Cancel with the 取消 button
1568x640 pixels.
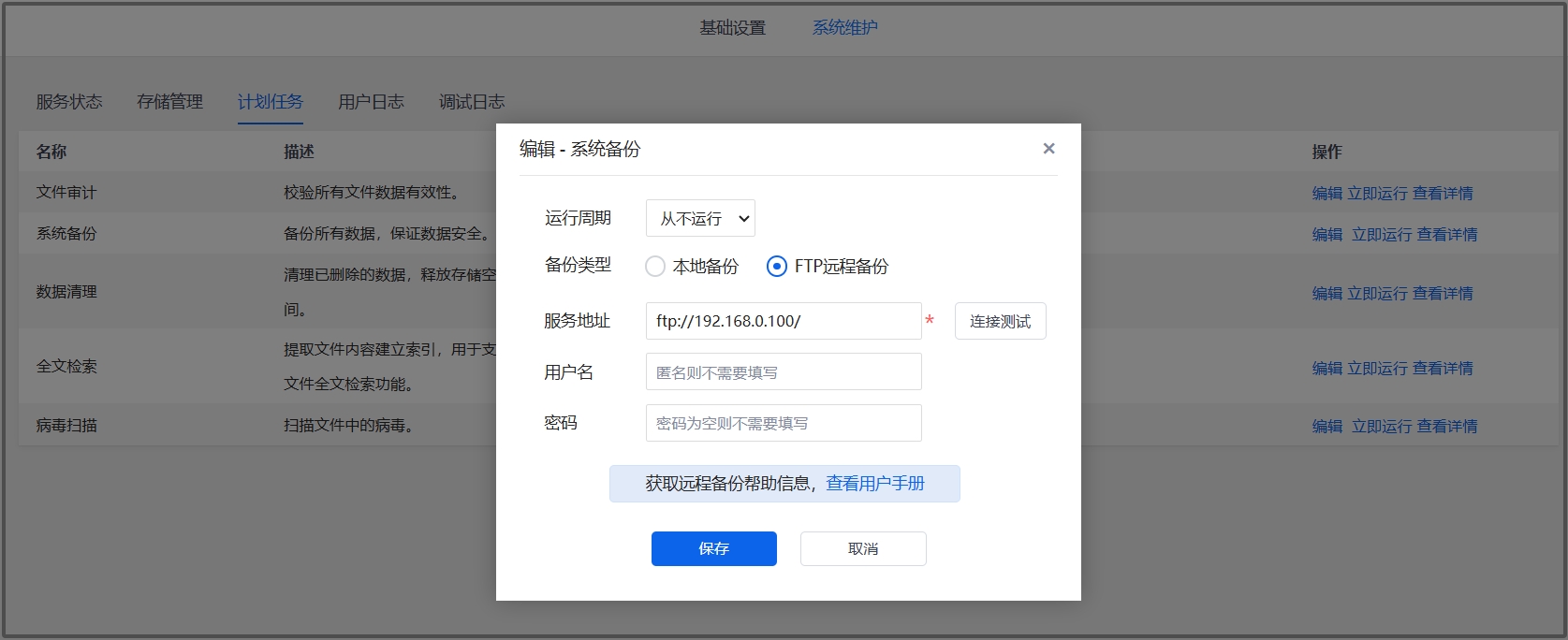pos(862,549)
